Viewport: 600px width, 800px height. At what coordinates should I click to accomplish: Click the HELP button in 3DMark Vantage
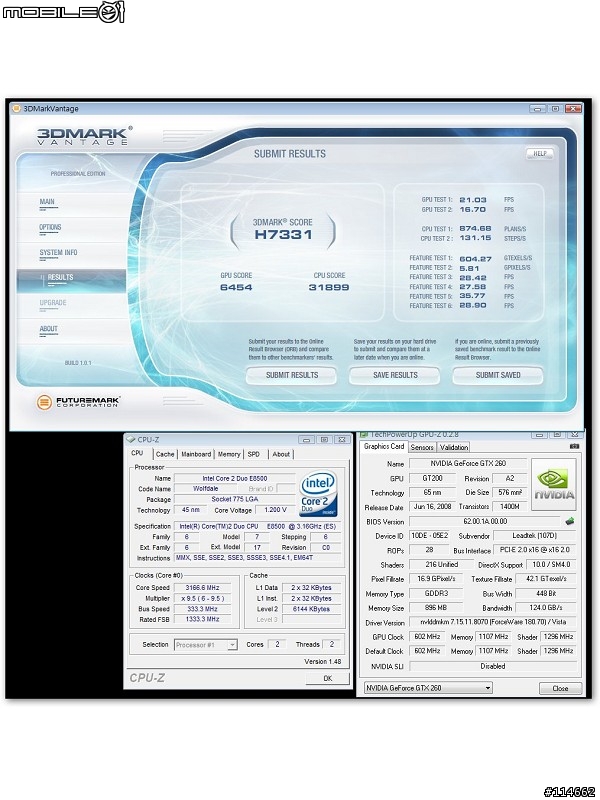(x=540, y=154)
